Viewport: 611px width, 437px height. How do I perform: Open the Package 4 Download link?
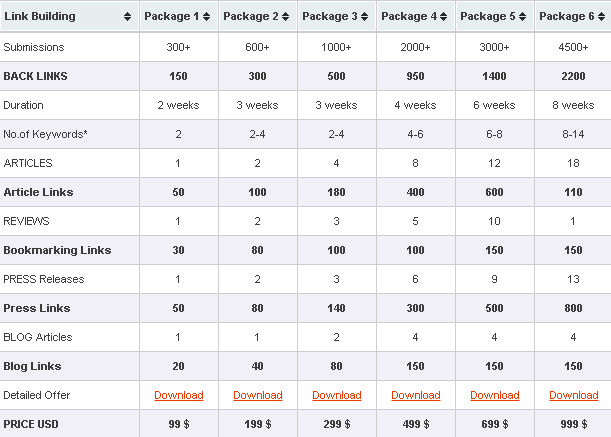416,395
